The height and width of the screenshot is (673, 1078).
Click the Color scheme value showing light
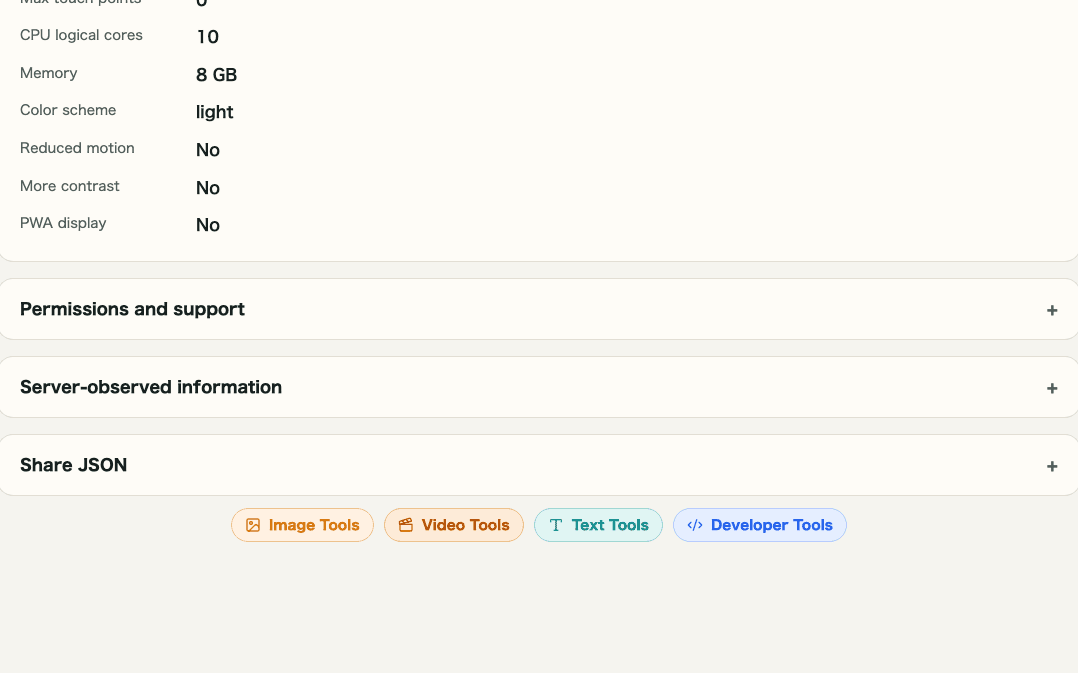214,112
